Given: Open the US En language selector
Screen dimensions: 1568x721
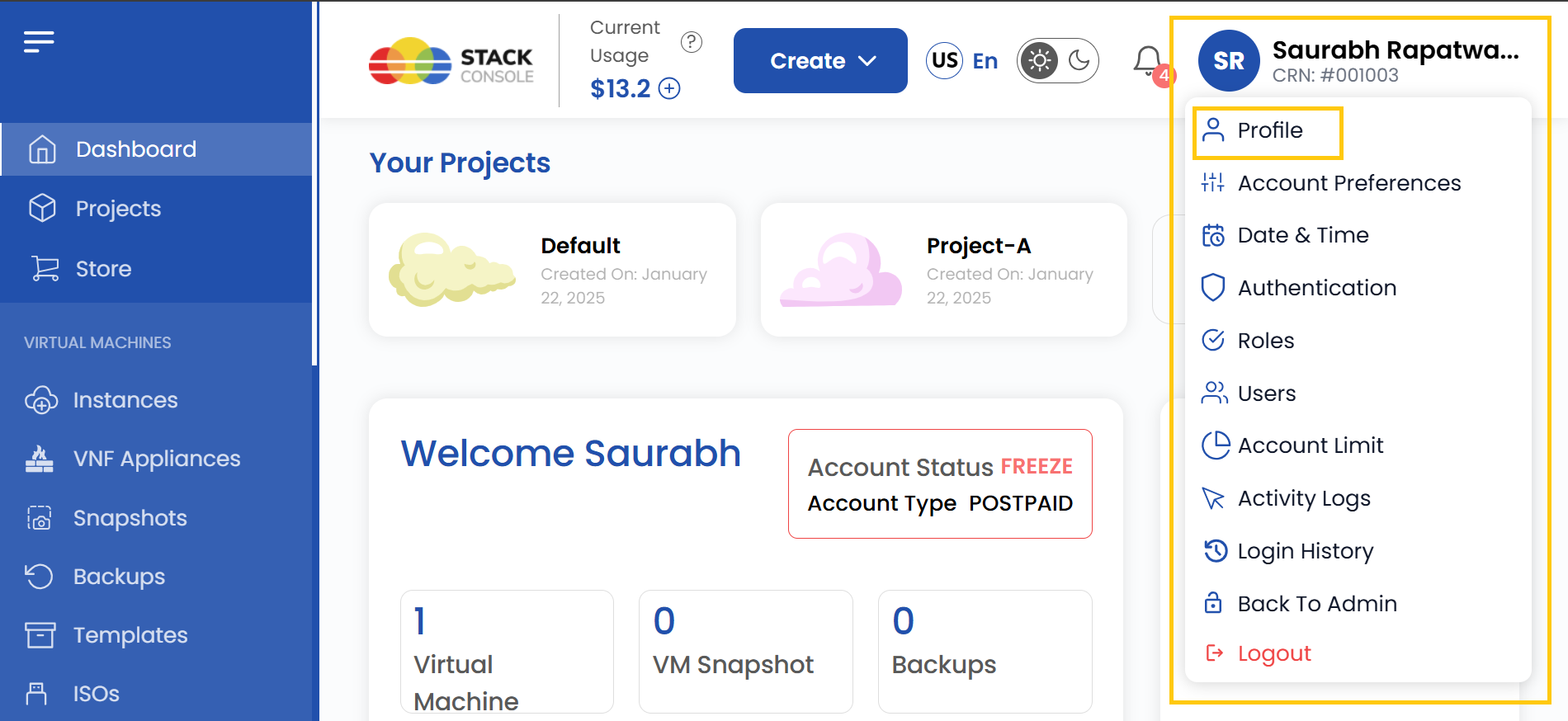Looking at the screenshot, I should click(x=962, y=61).
